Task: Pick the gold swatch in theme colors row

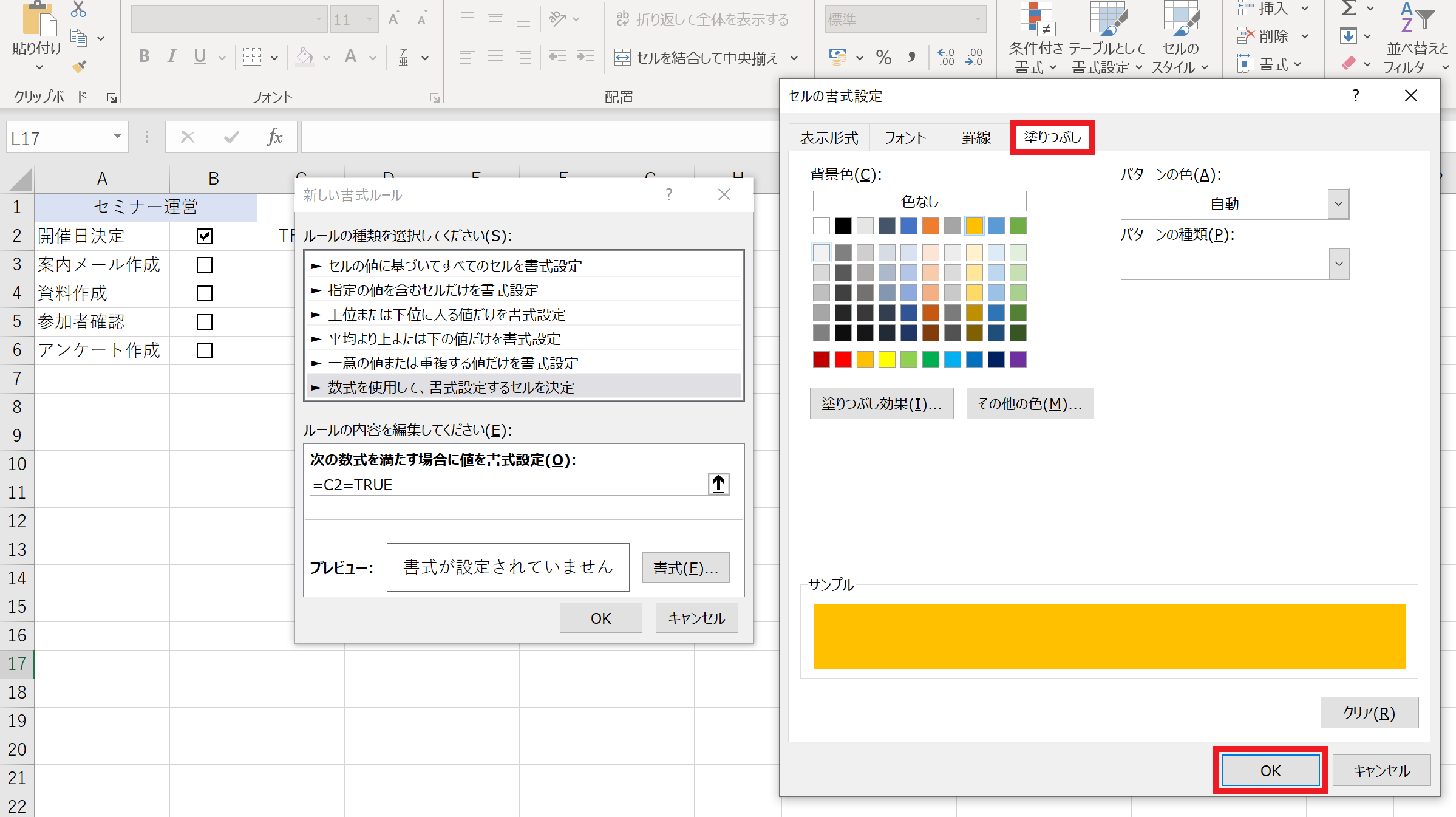Action: 974,226
